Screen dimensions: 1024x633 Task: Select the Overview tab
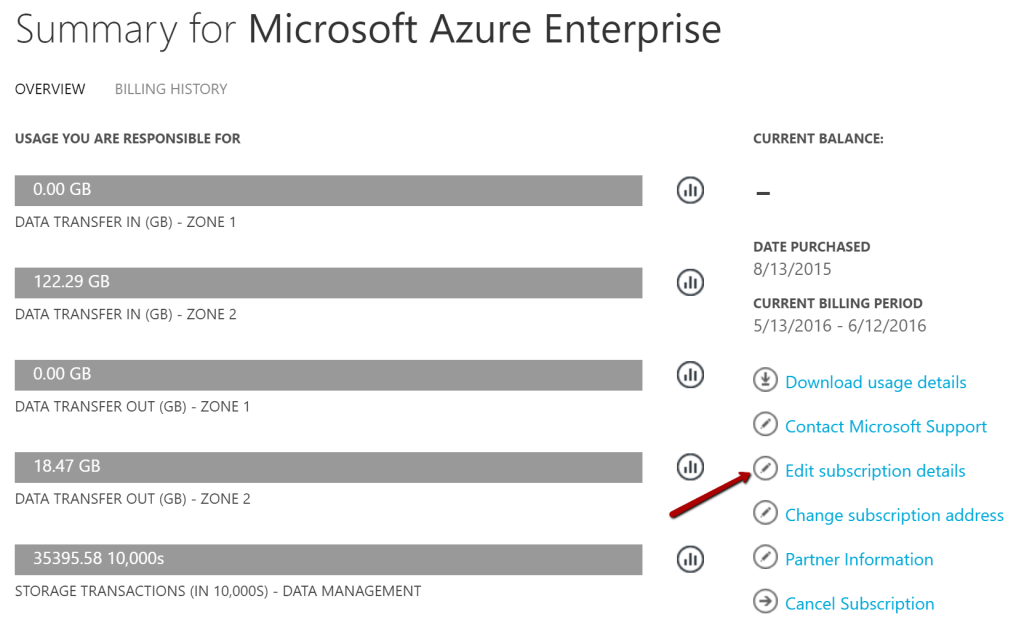tap(50, 89)
